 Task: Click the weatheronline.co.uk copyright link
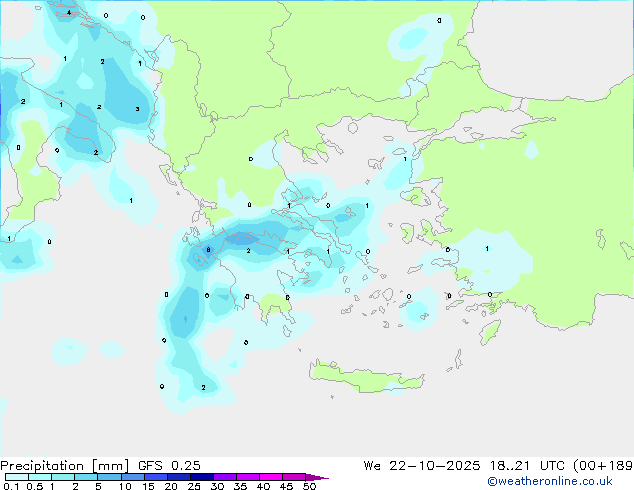(550, 481)
